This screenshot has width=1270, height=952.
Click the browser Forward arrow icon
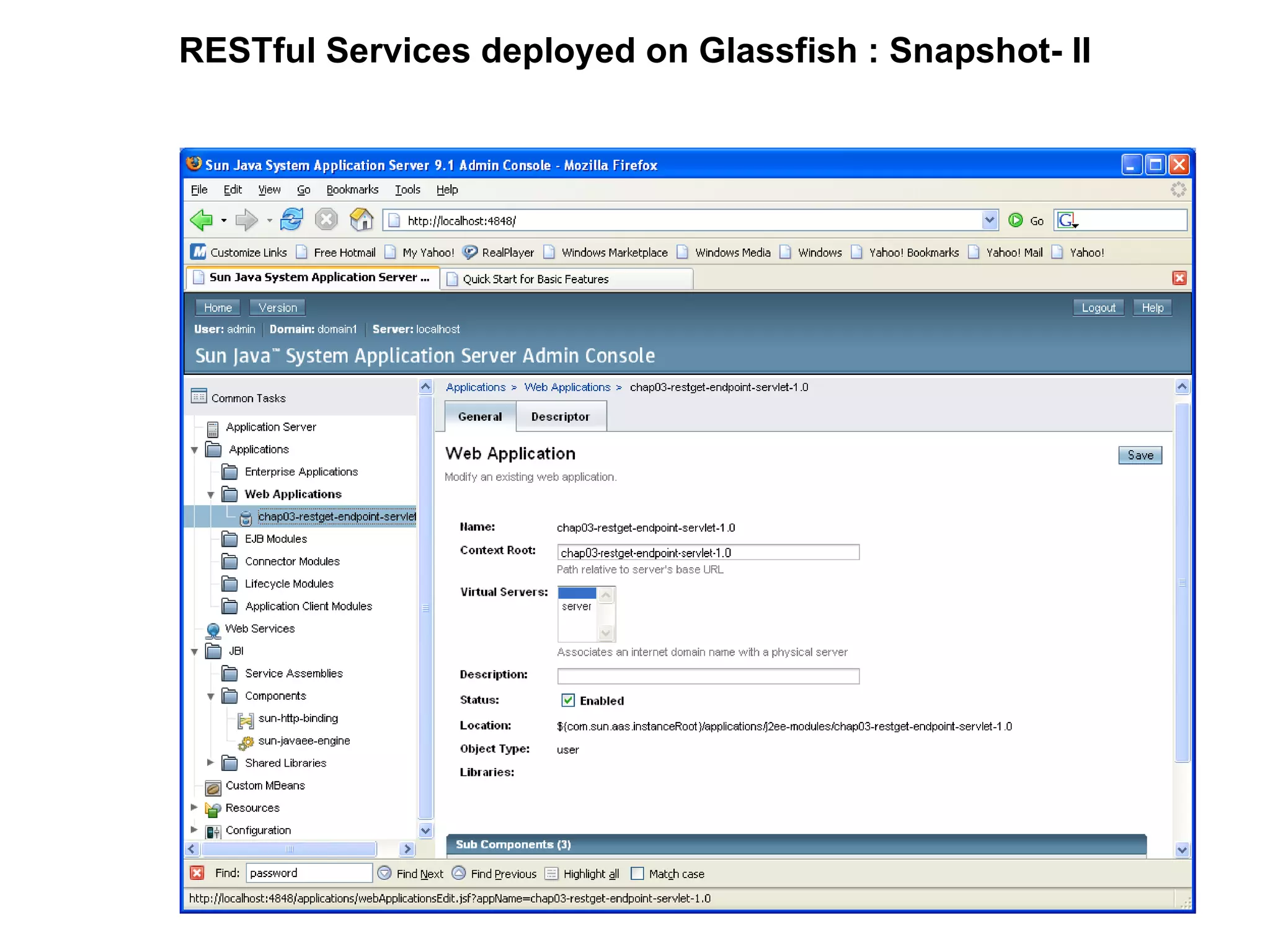click(x=247, y=220)
